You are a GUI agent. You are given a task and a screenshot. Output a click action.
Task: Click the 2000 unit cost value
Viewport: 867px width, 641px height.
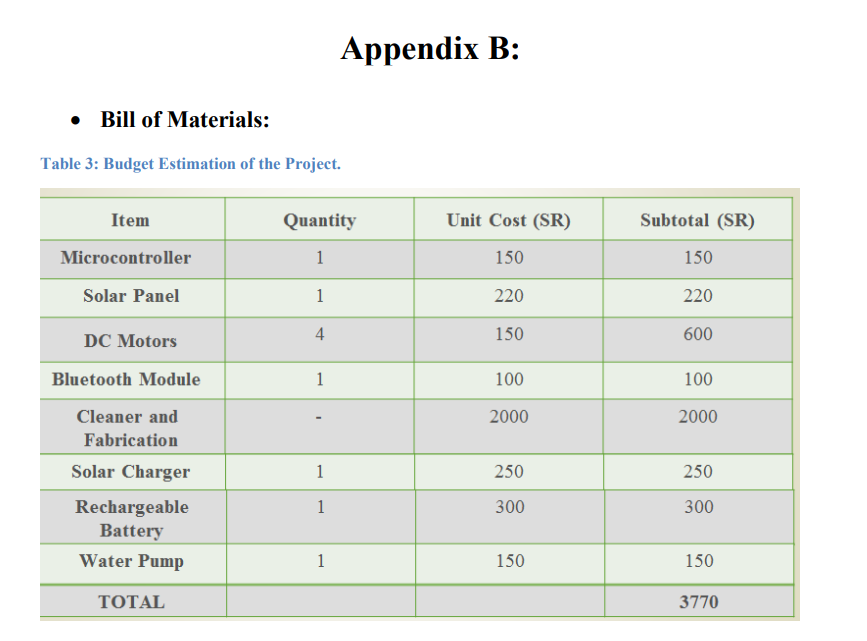coord(509,416)
